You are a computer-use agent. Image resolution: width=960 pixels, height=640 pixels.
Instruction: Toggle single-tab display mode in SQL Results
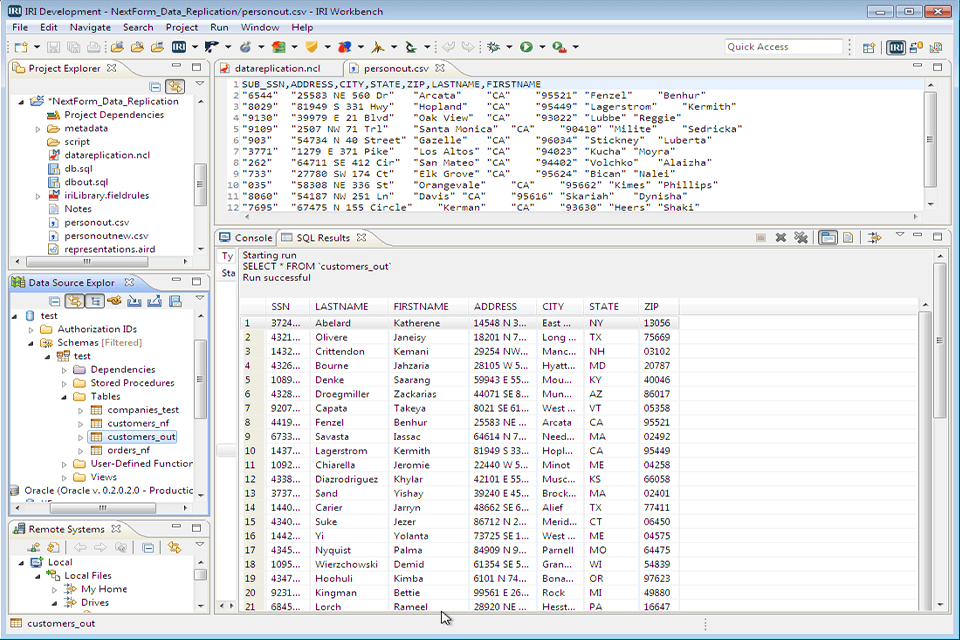(x=828, y=238)
